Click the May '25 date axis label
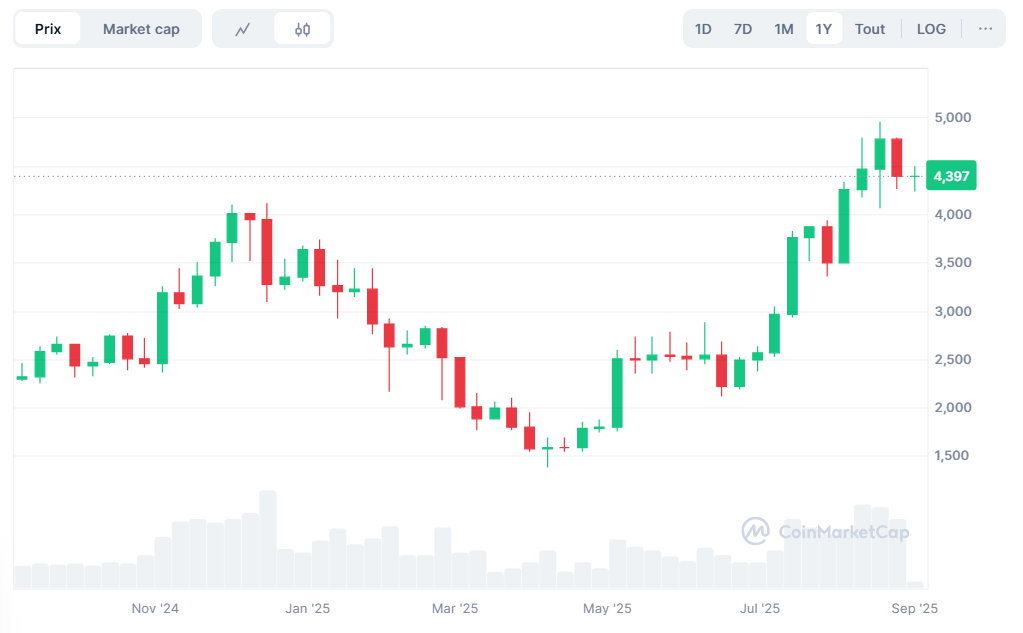The height and width of the screenshot is (633, 1023). pyautogui.click(x=607, y=608)
